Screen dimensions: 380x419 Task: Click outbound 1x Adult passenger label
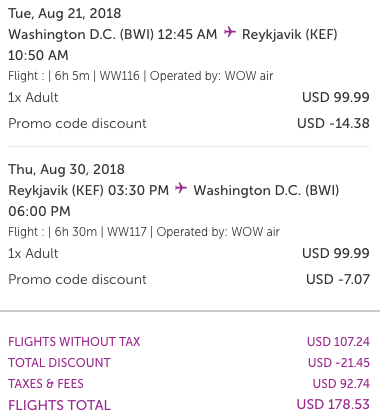pos(33,97)
